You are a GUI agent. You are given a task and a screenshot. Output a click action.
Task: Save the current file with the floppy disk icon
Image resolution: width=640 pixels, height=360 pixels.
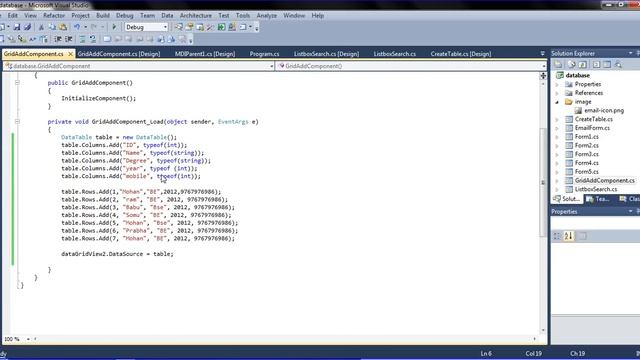(x=17, y=27)
